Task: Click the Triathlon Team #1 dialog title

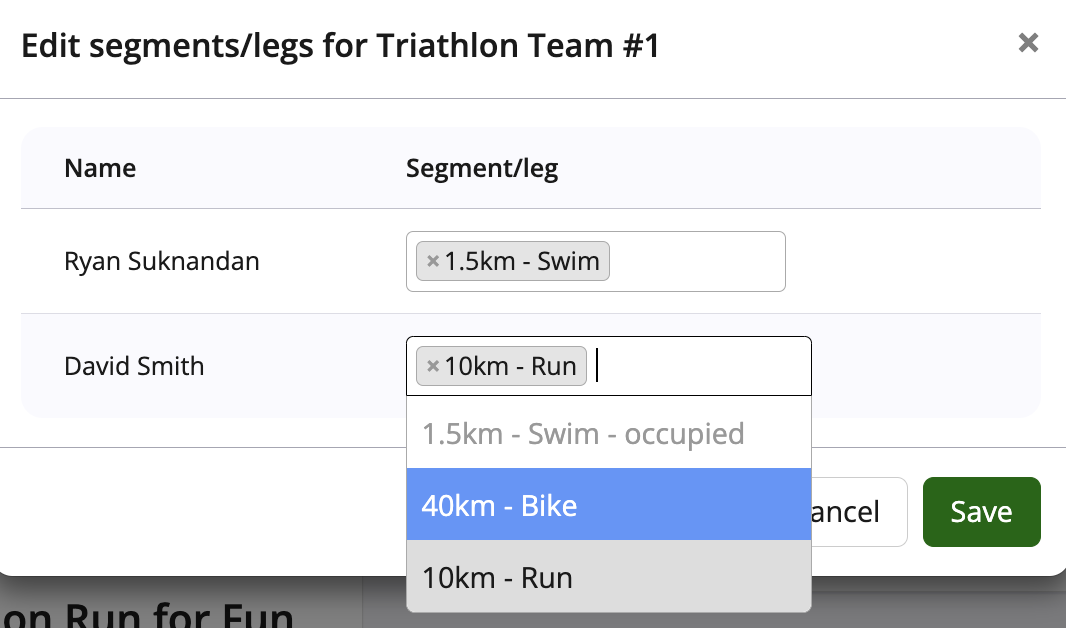Action: pos(340,46)
